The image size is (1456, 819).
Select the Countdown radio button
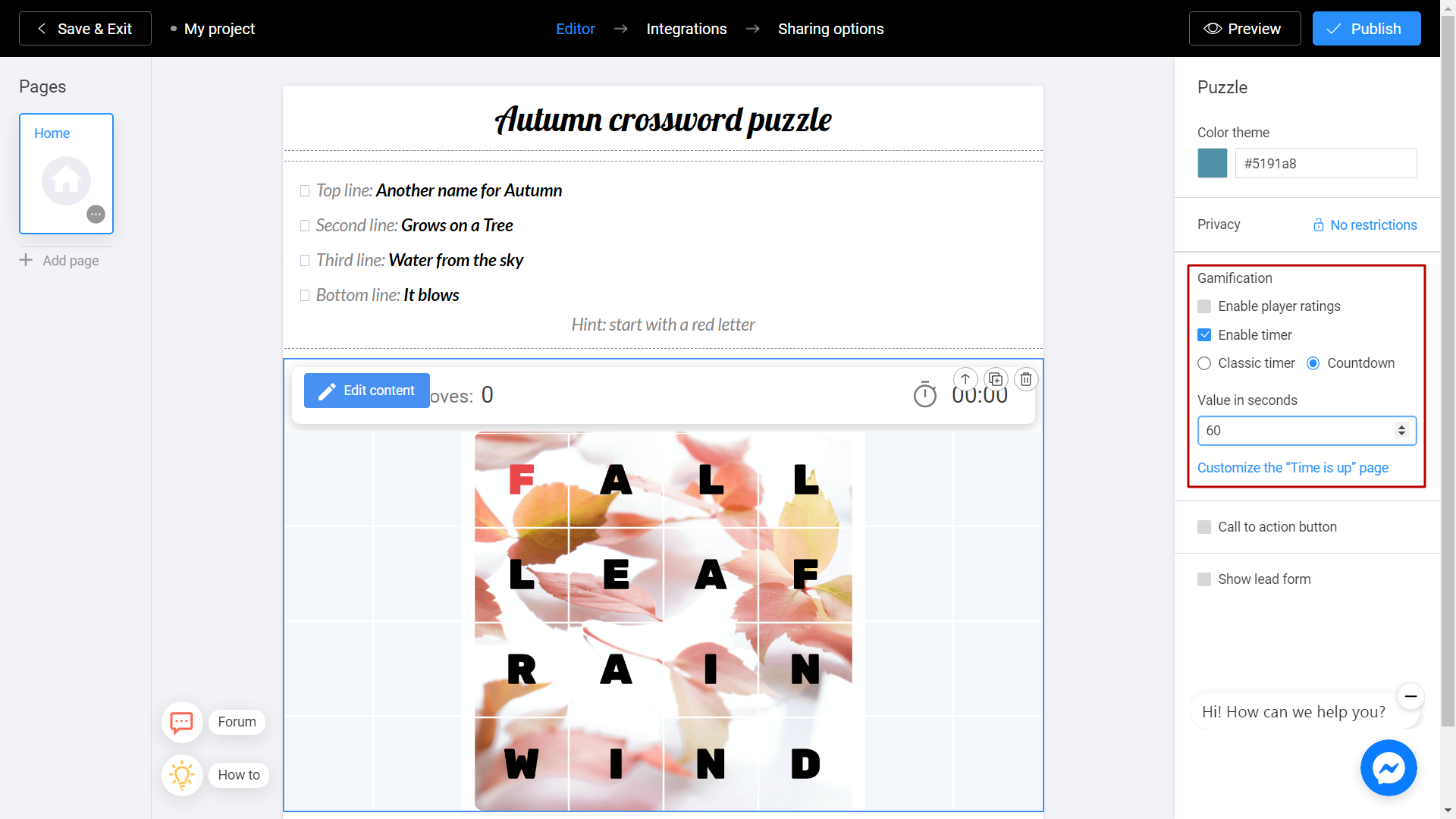[1314, 363]
